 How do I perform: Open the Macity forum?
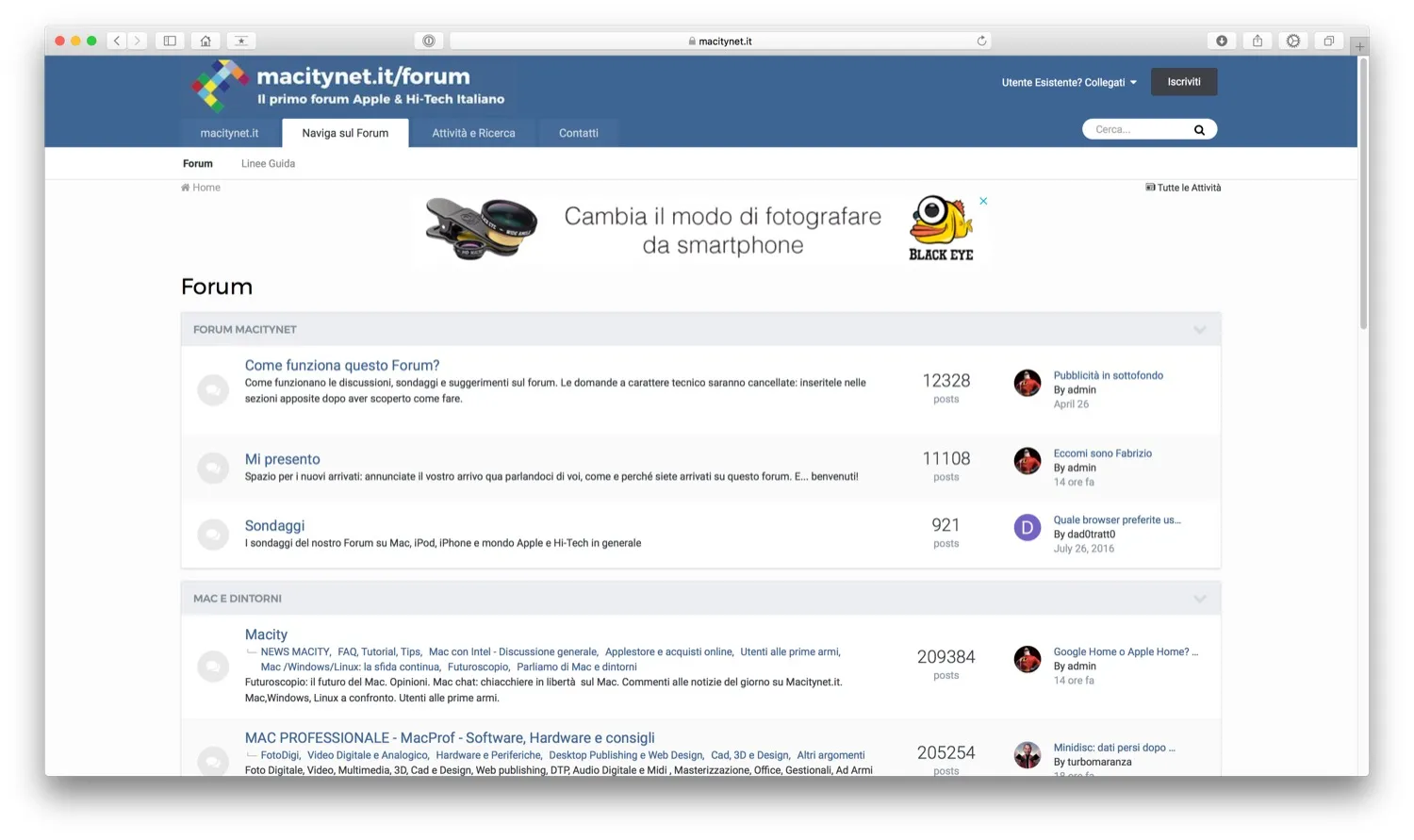(266, 635)
